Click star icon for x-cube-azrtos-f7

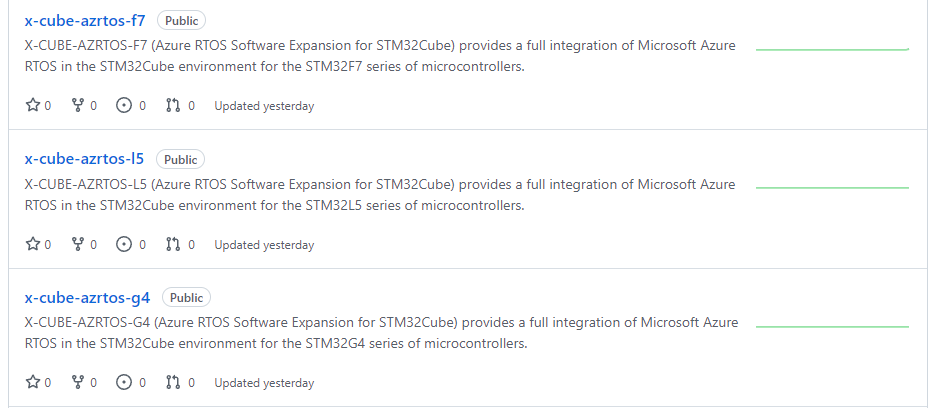(32, 105)
